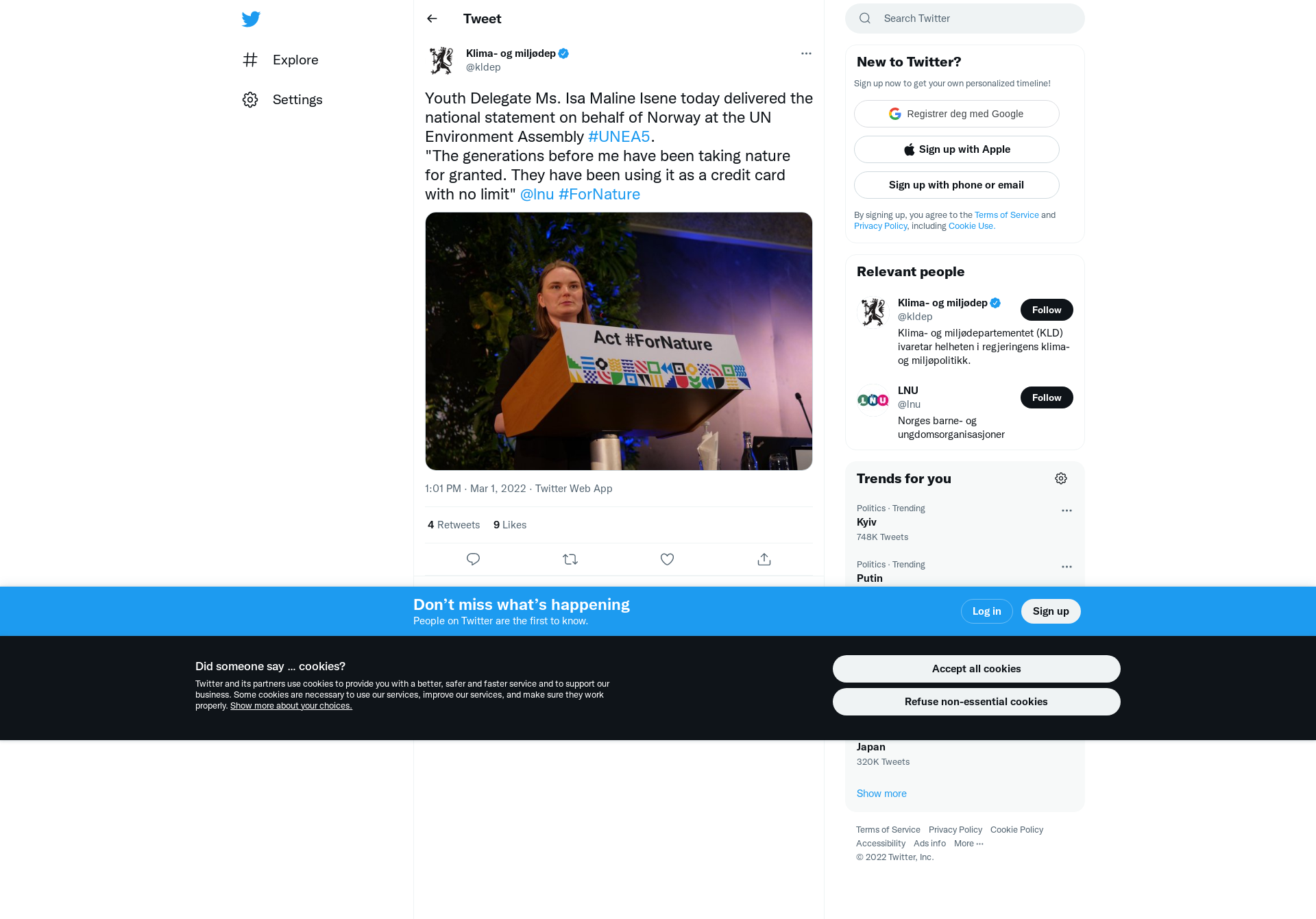
Task: Expand the More footer menu
Action: coord(968,844)
